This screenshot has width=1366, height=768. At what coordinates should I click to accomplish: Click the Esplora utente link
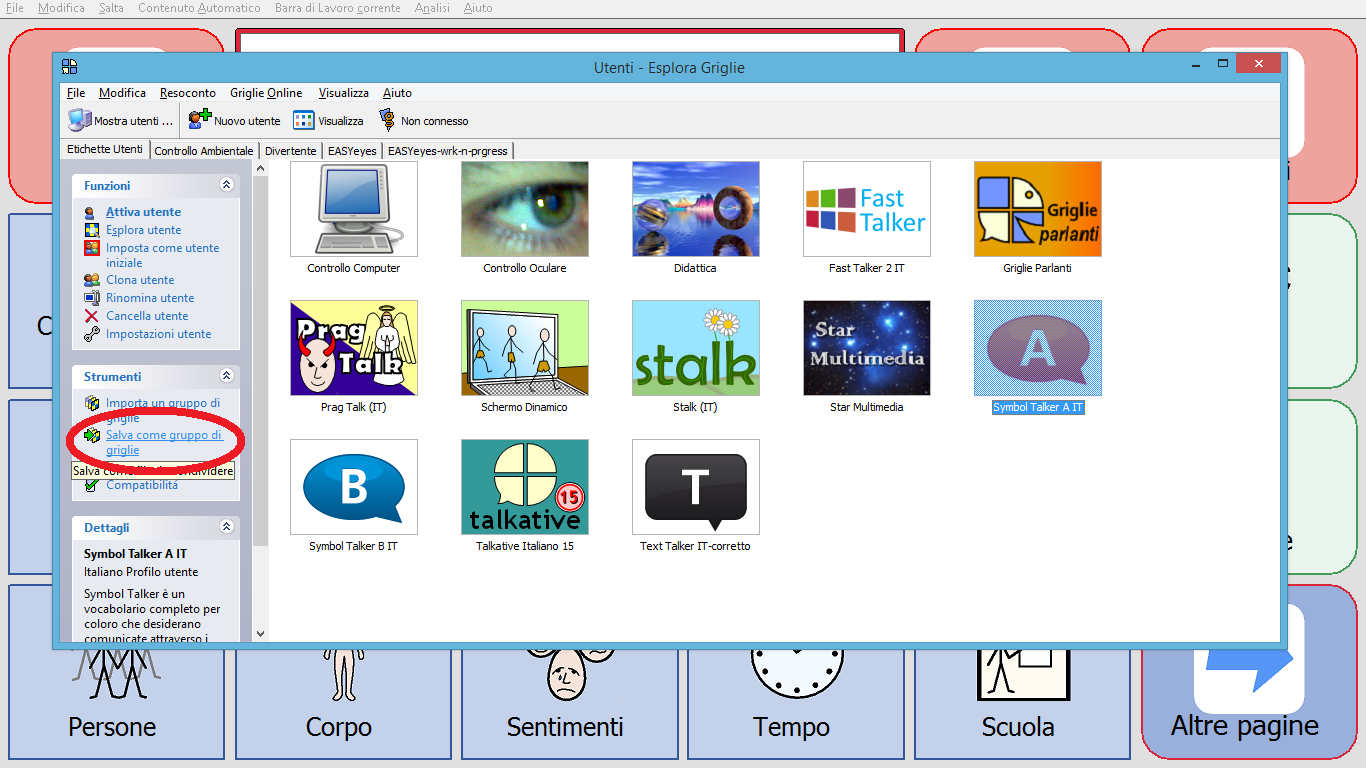click(144, 230)
